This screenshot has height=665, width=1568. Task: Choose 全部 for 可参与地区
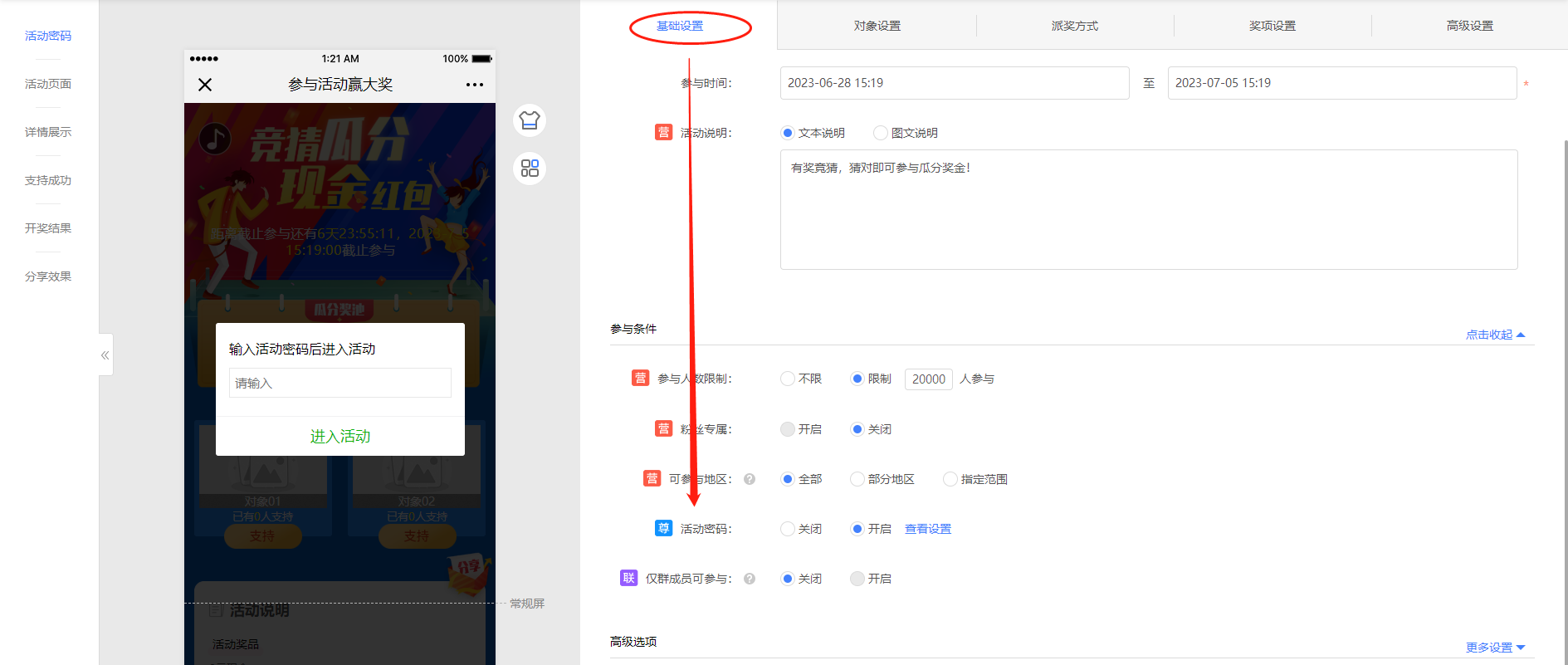[788, 479]
